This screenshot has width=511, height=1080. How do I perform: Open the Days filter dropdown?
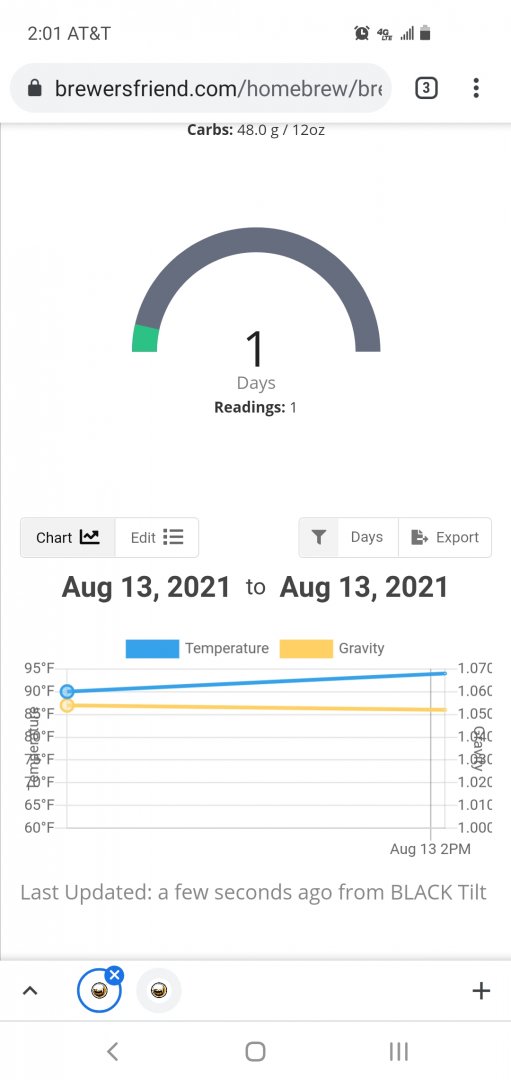click(367, 537)
